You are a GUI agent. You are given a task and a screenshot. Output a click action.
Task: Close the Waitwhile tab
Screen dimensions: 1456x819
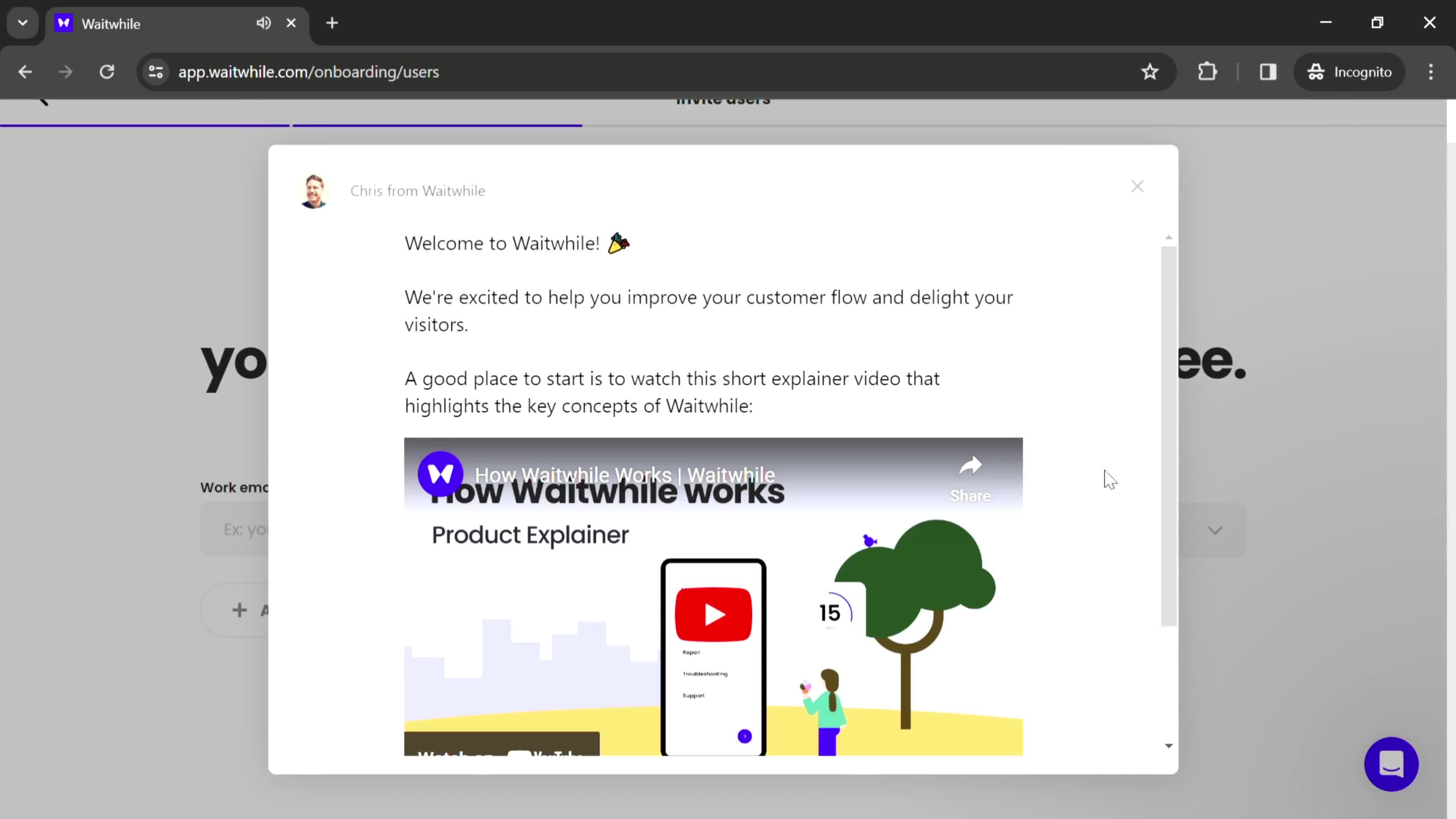point(291,23)
